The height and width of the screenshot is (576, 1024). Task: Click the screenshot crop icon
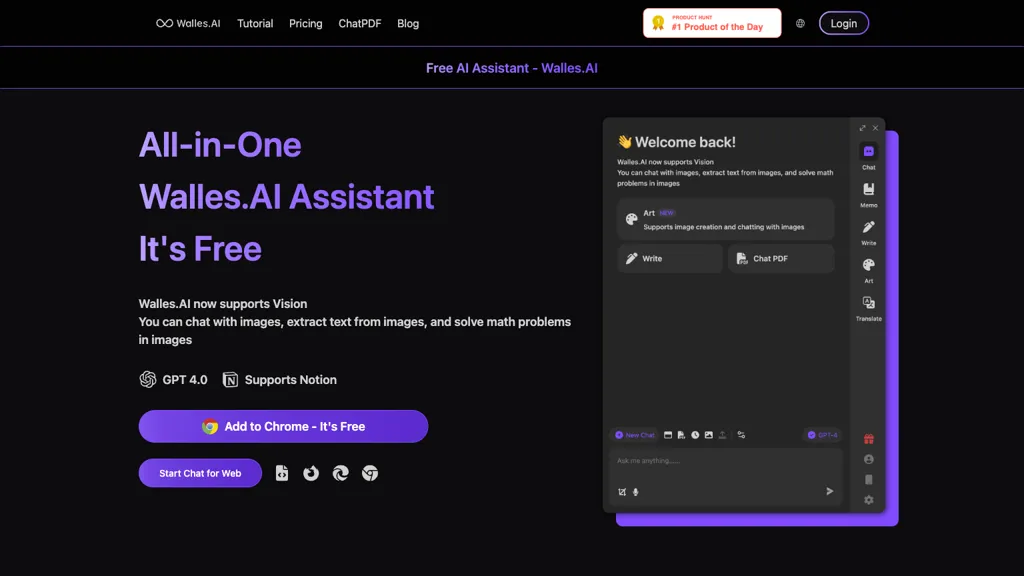[x=622, y=492]
